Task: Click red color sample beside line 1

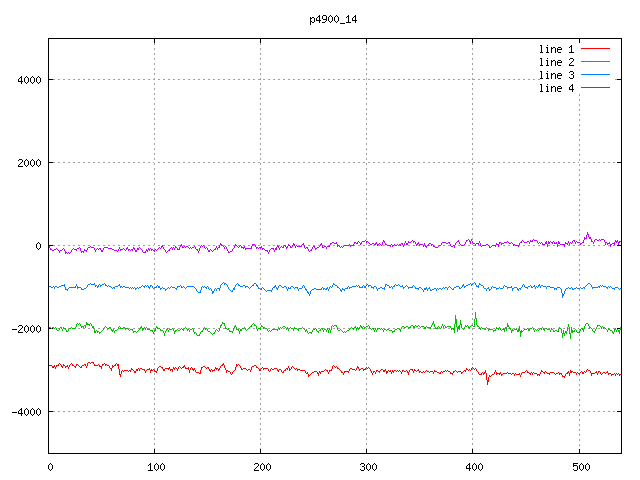Action: pos(595,49)
